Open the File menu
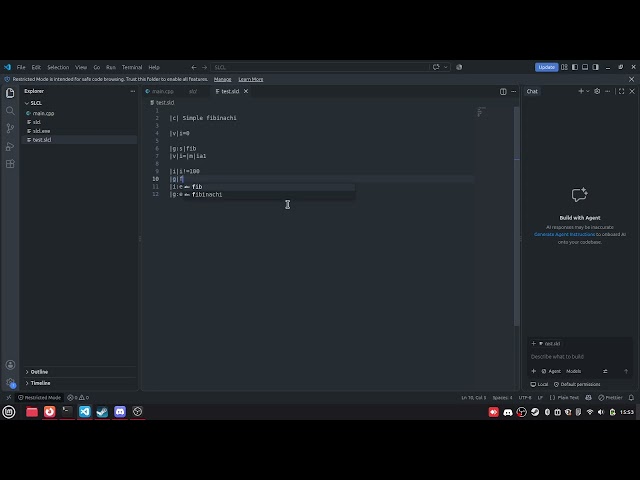This screenshot has height=480, width=640. pyautogui.click(x=21, y=67)
